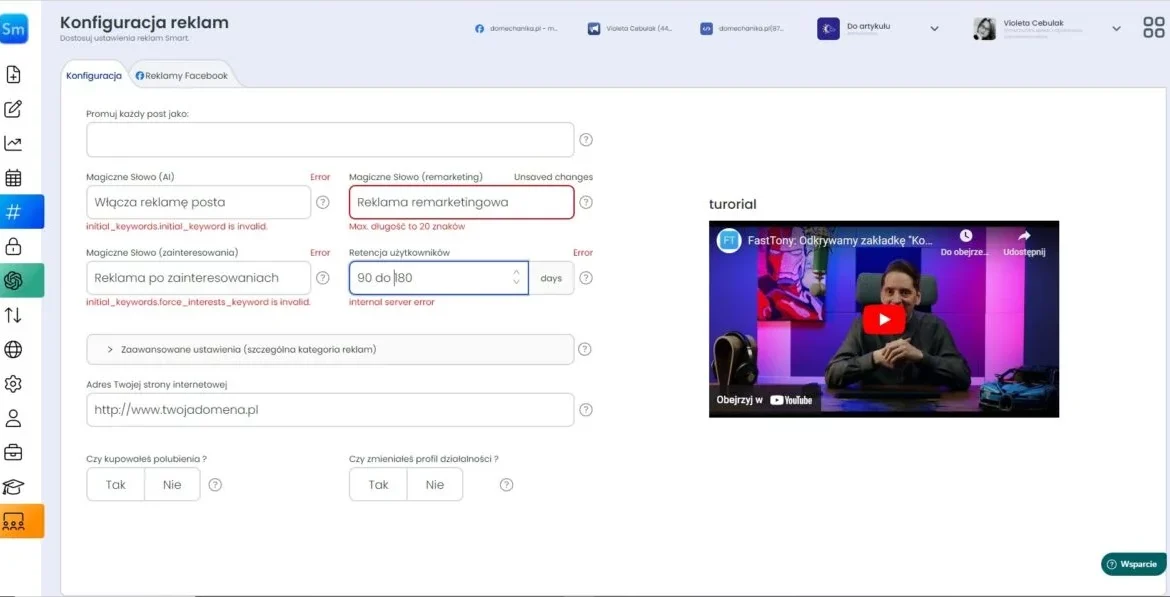Image resolution: width=1170 pixels, height=597 pixels.
Task: Increase retention days with stepper arrow
Action: click(x=516, y=271)
